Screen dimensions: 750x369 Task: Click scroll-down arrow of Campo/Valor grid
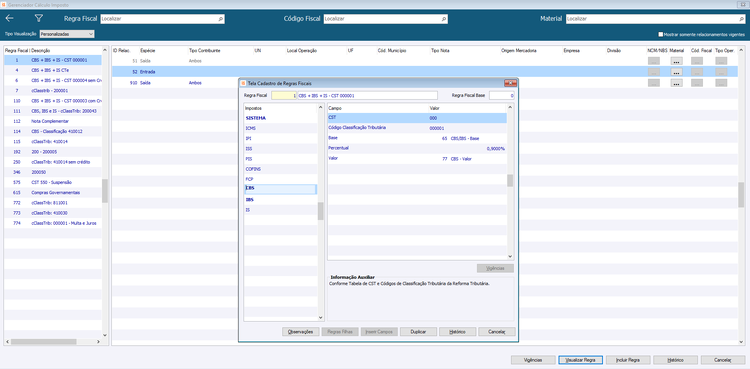coord(510,257)
